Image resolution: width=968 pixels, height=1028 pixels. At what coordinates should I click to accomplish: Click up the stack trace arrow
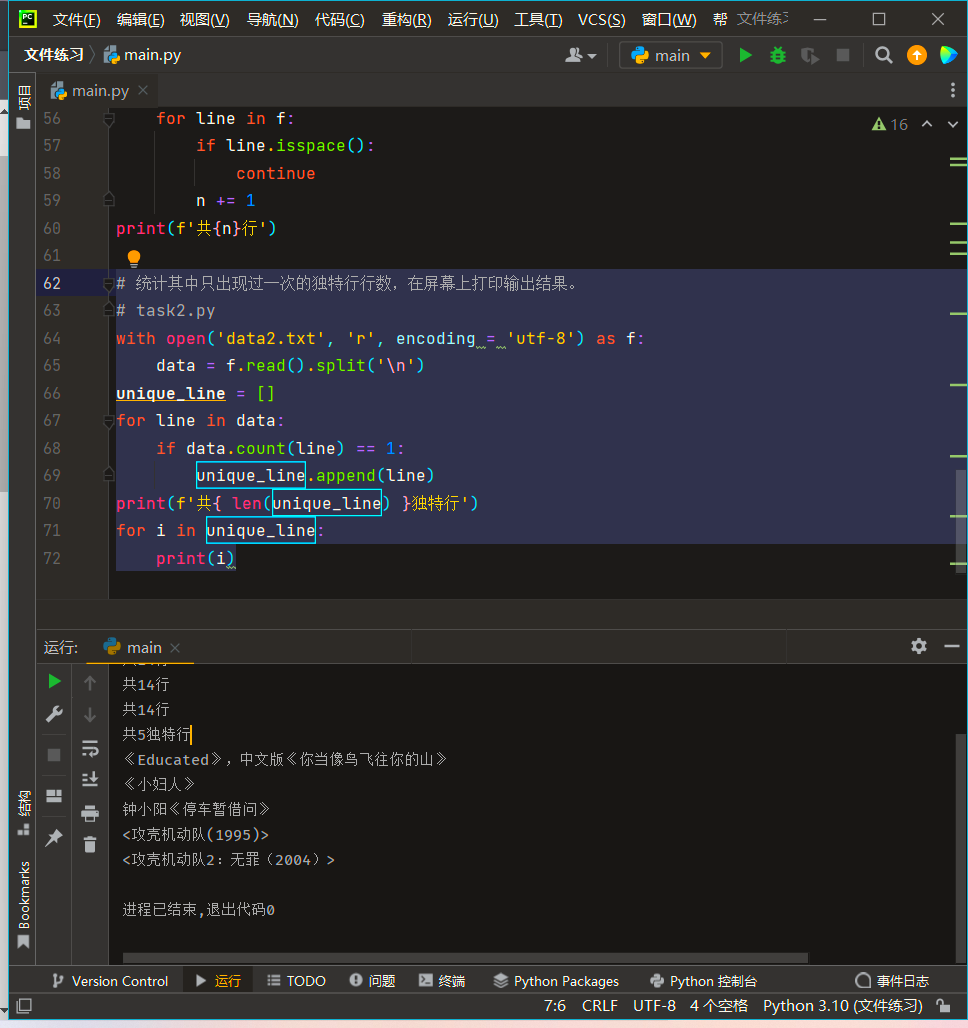(x=90, y=683)
